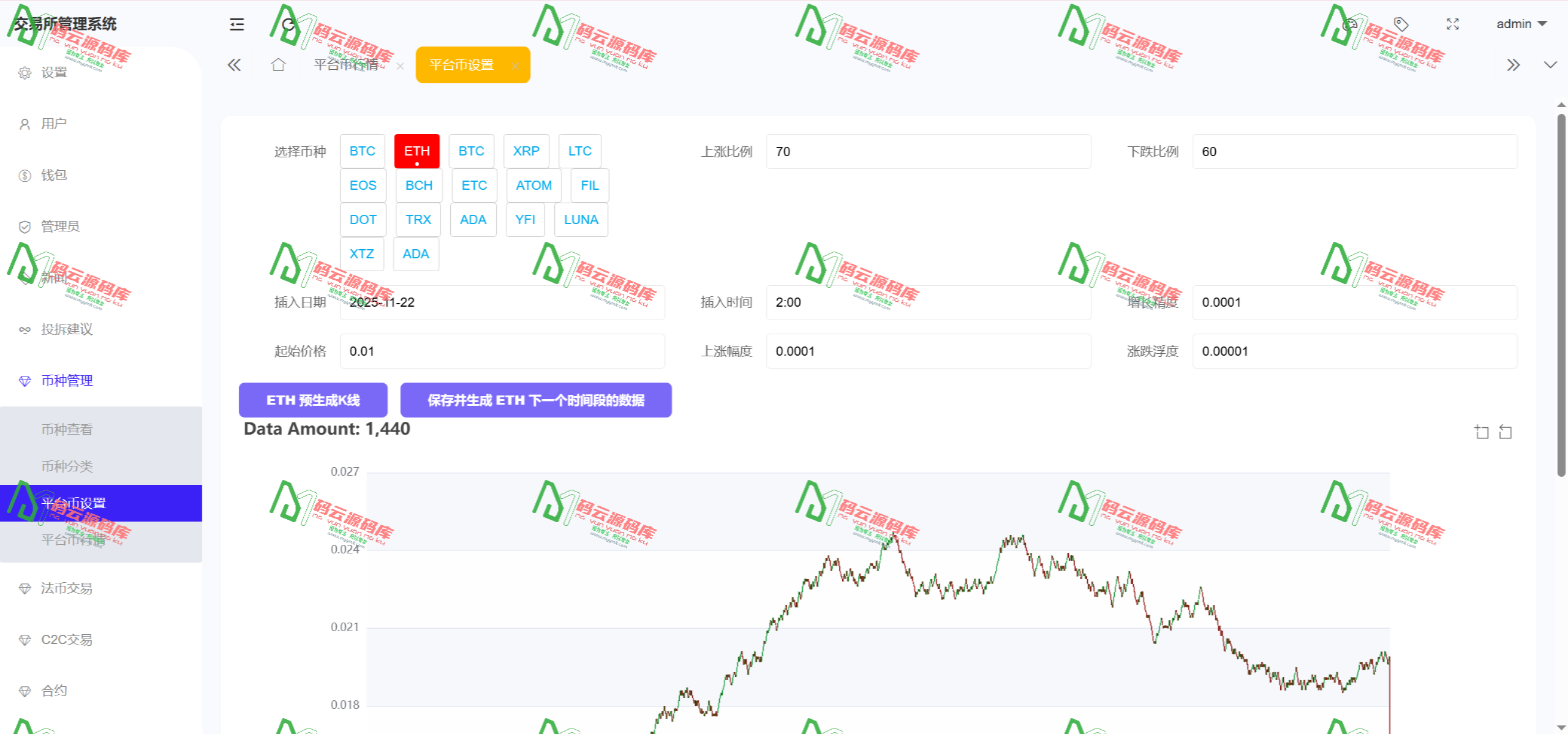Toggle the XRP coin selection
Viewport: 1568px width, 734px height.
coord(526,151)
